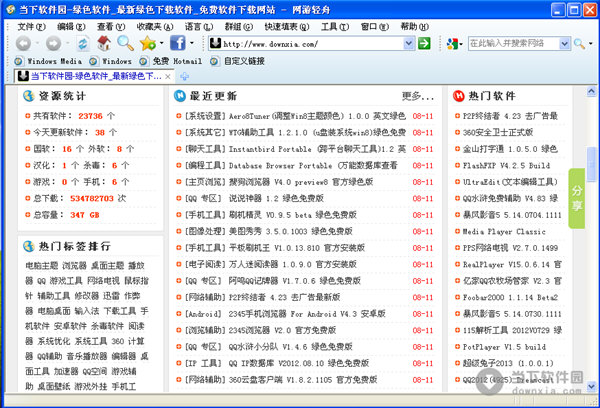
Task: Expand the favorites star dropdown arrow
Action: click(x=161, y=43)
